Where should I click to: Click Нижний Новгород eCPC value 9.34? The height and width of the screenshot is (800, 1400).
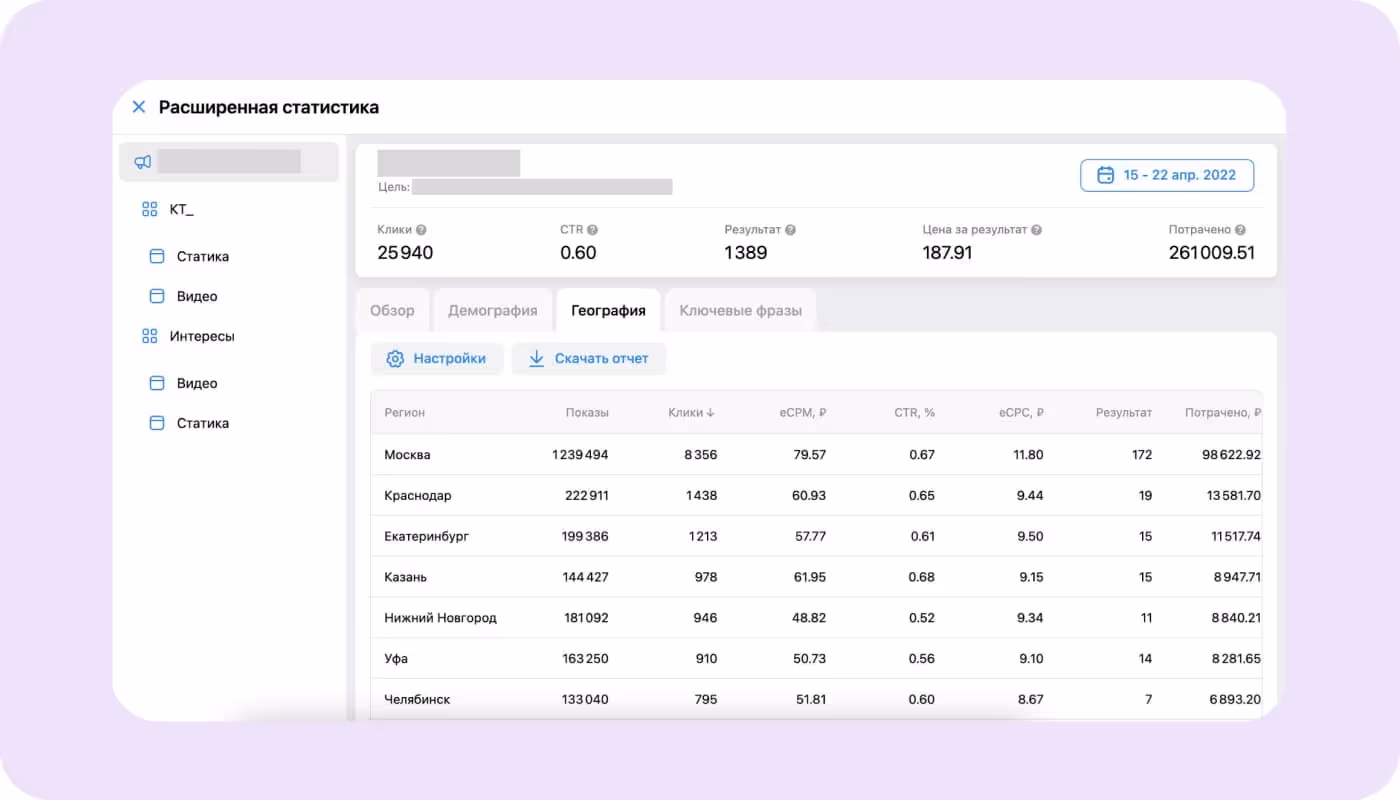(x=1030, y=618)
